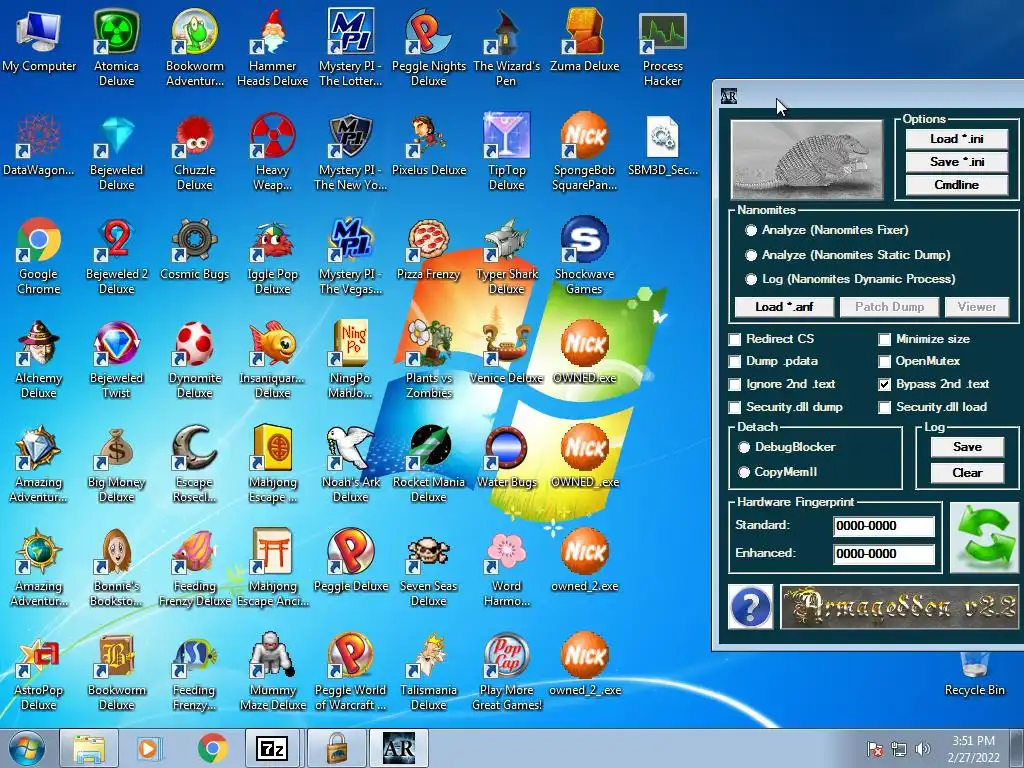Select the DebugBlocker detach option
The width and height of the screenshot is (1024, 768).
coord(744,447)
